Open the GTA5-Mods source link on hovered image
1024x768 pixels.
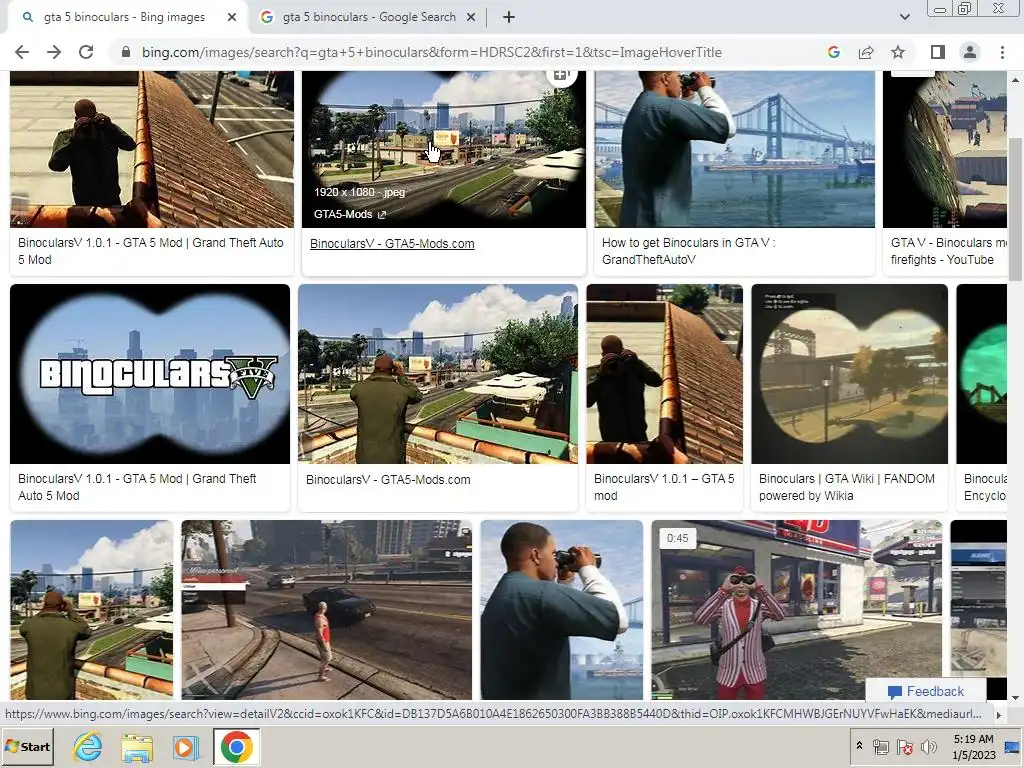click(349, 214)
